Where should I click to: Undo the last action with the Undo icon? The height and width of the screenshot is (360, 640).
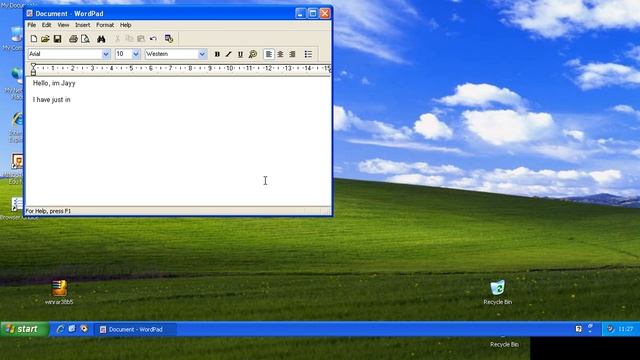tap(153, 39)
